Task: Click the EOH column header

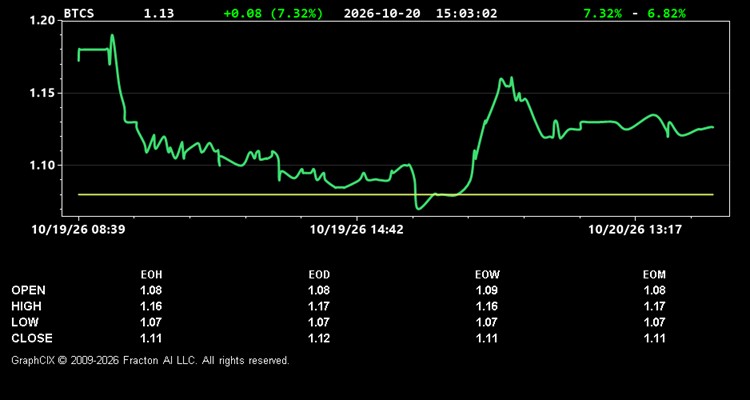Action: point(151,275)
